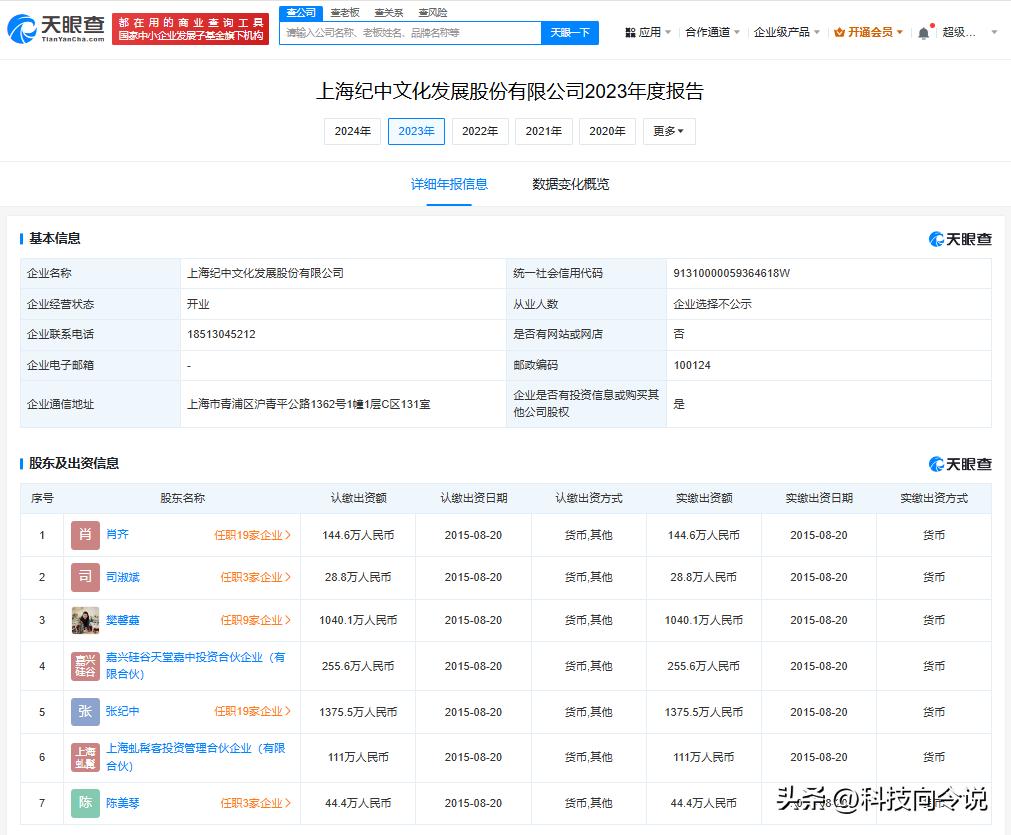Open shareholder link 陈美琴

pos(123,803)
